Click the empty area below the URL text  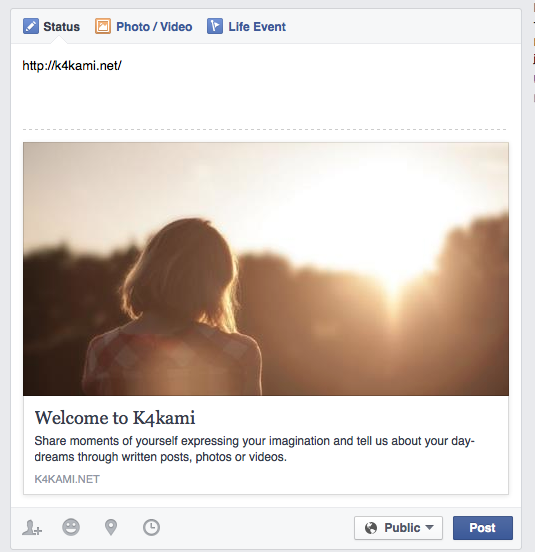coord(266,100)
